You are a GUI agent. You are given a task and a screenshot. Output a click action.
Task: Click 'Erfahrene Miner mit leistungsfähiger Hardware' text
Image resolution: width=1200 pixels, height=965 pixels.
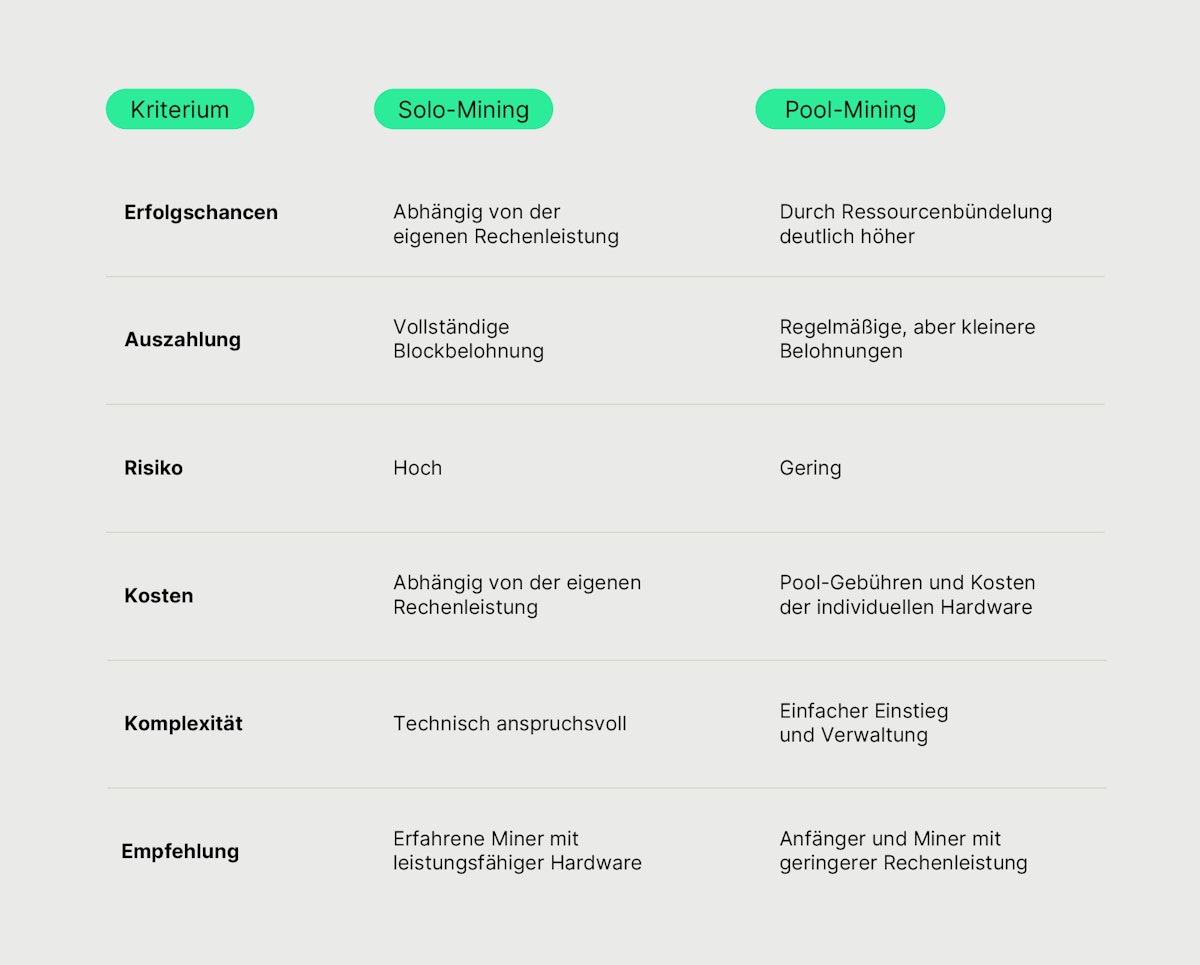click(517, 851)
